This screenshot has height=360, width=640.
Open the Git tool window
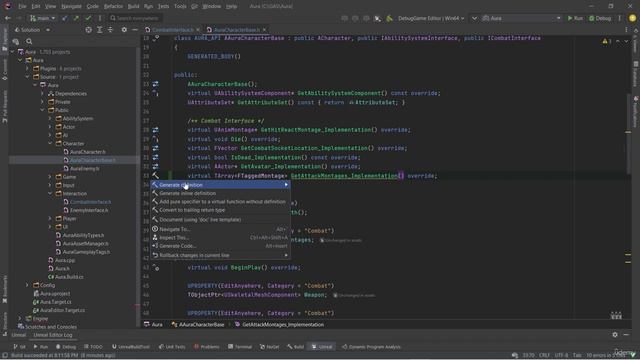[x=19, y=347]
